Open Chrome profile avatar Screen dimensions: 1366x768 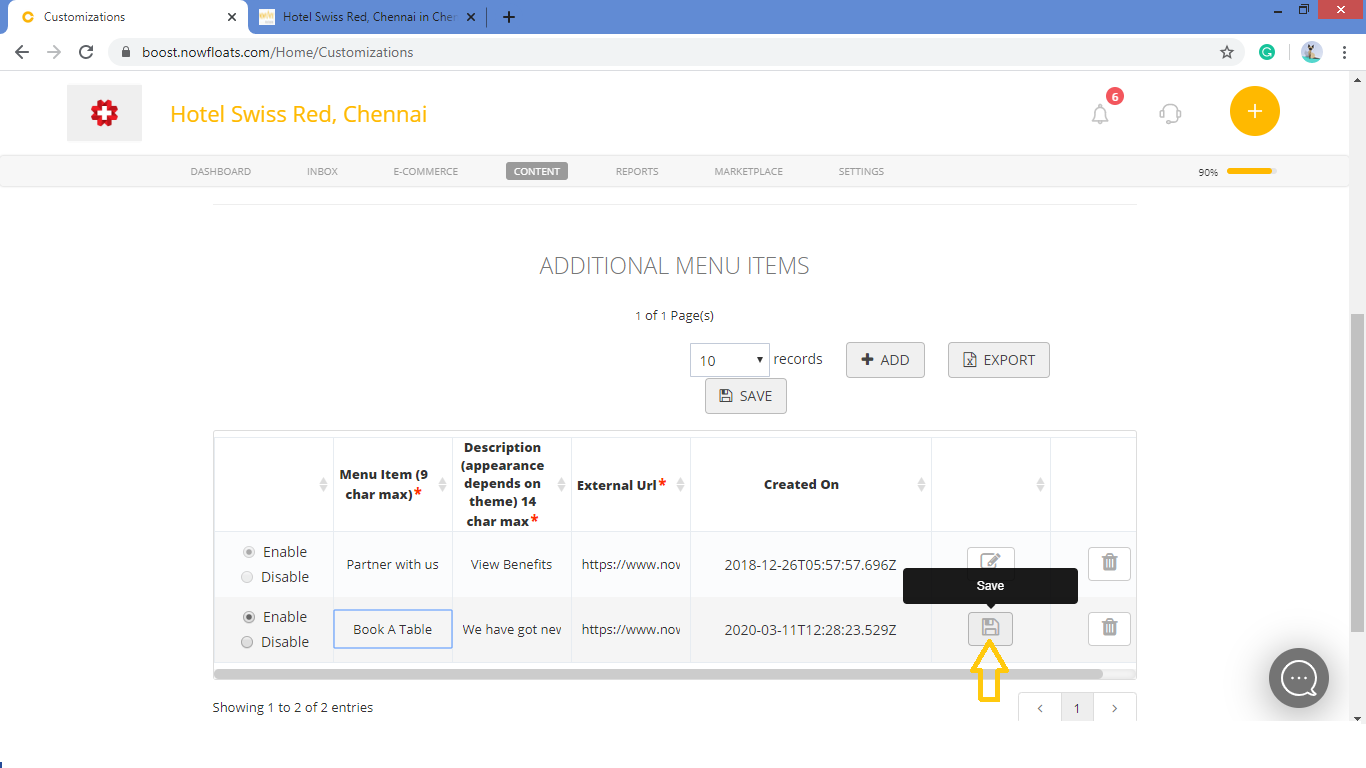click(x=1312, y=52)
